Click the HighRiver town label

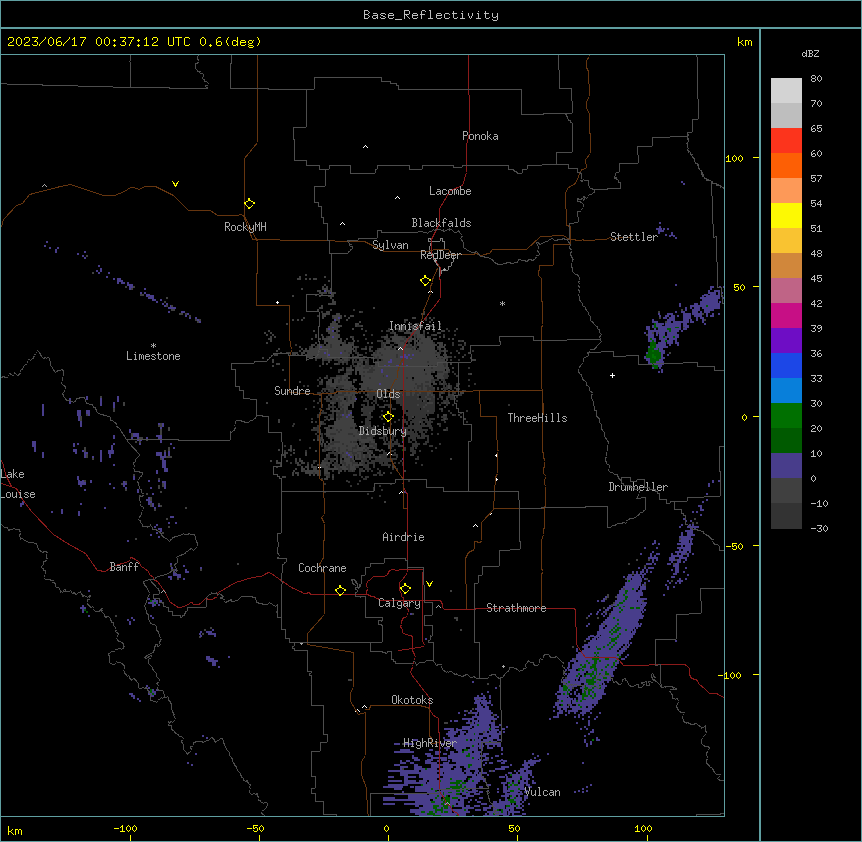coord(430,743)
